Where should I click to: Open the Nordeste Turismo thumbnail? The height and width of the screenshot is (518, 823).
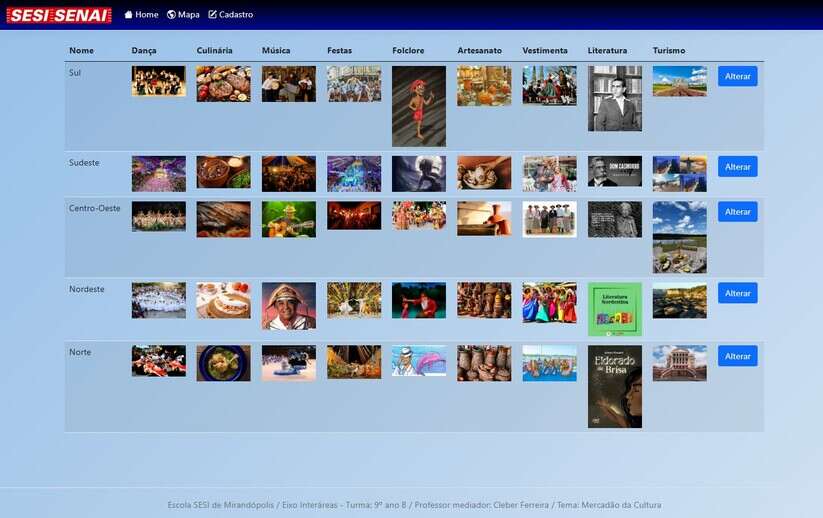680,300
